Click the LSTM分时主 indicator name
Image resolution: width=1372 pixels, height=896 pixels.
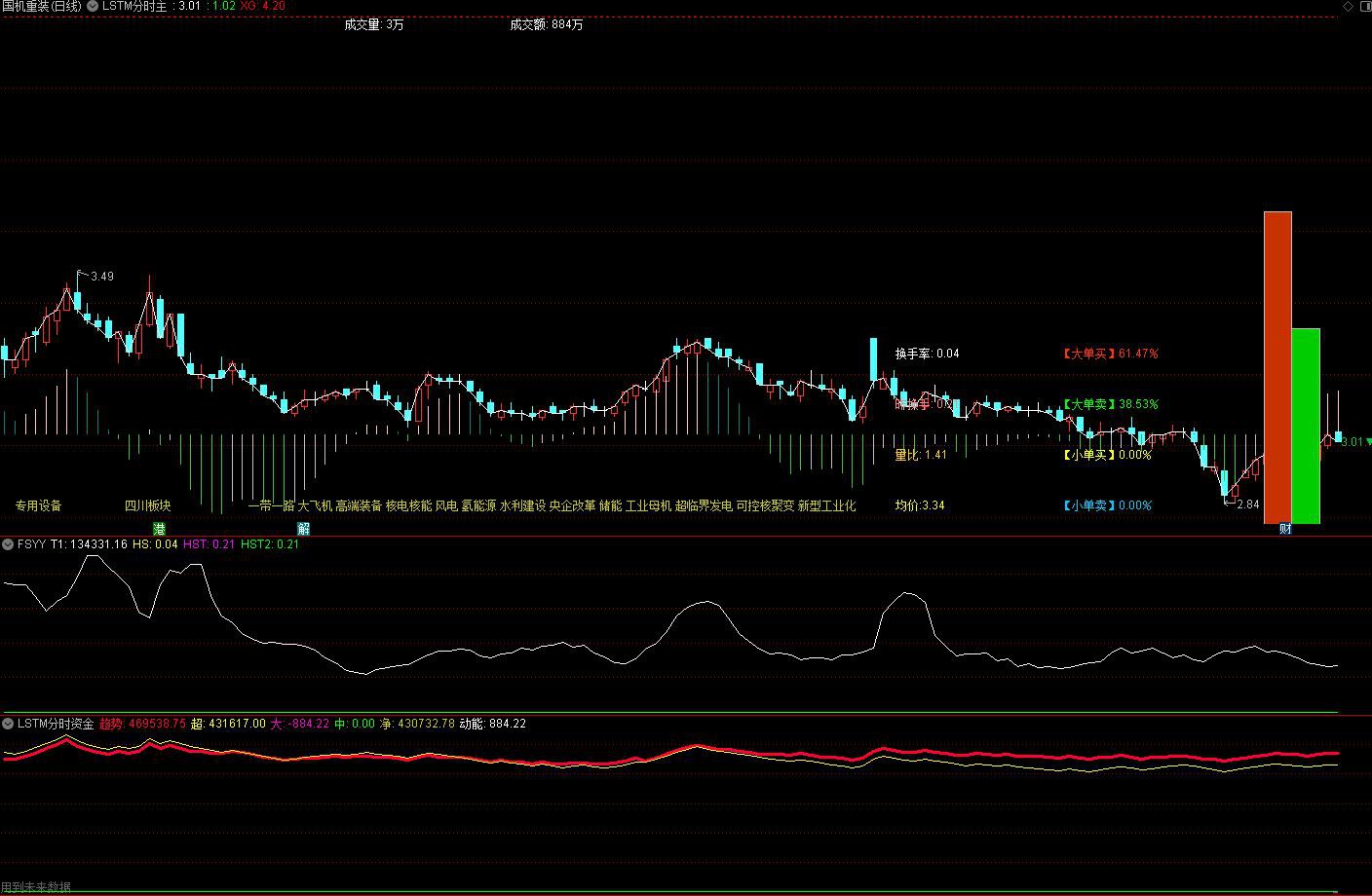(134, 6)
